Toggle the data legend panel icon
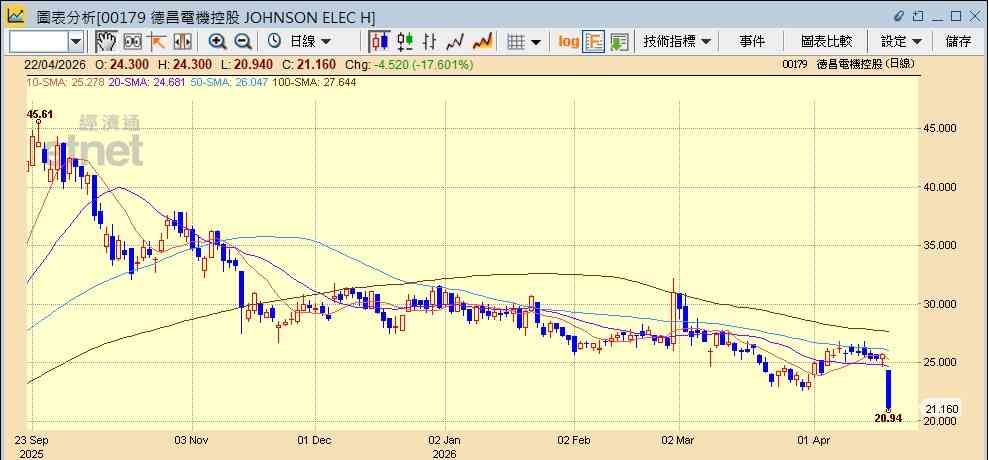This screenshot has width=989, height=460. click(594, 42)
